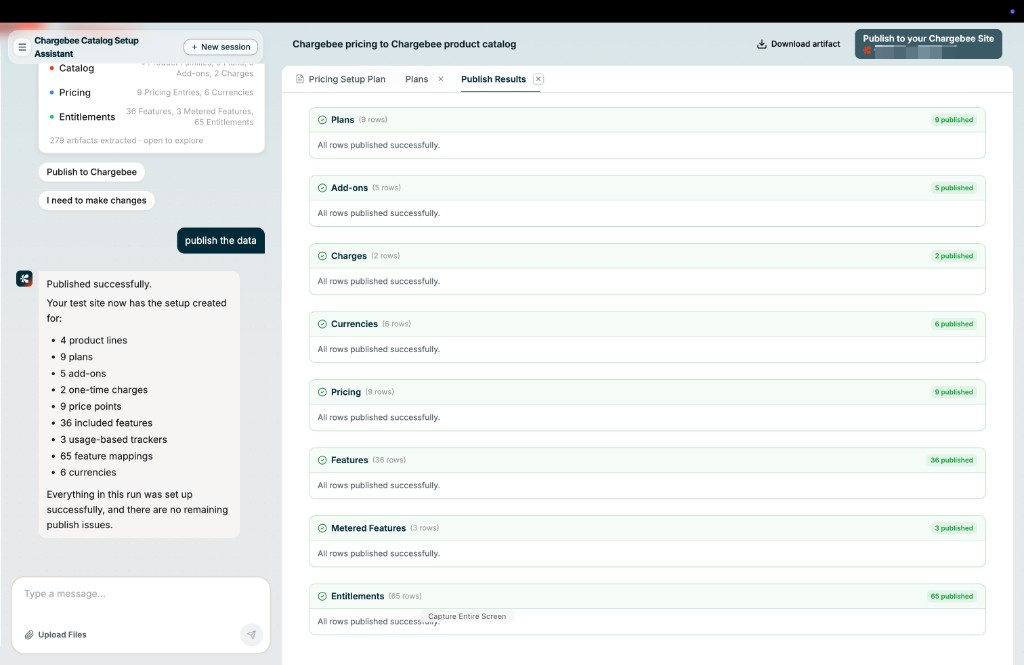
Task: Expand the Add-ons results section header
Action: [x=647, y=187]
